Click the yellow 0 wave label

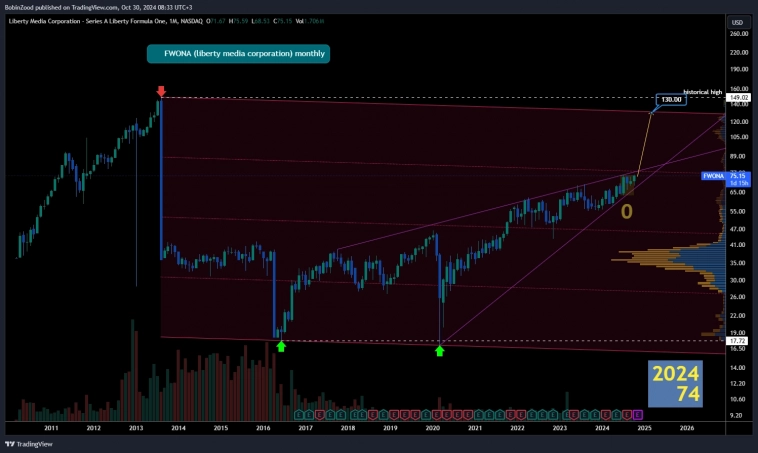tap(627, 211)
